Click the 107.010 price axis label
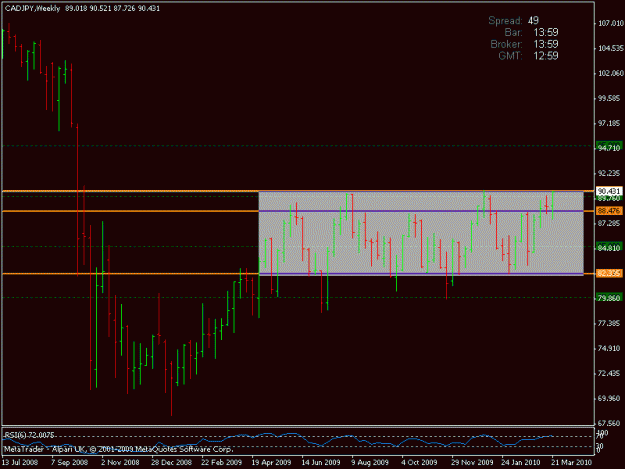The height and width of the screenshot is (469, 625). pyautogui.click(x=610, y=24)
